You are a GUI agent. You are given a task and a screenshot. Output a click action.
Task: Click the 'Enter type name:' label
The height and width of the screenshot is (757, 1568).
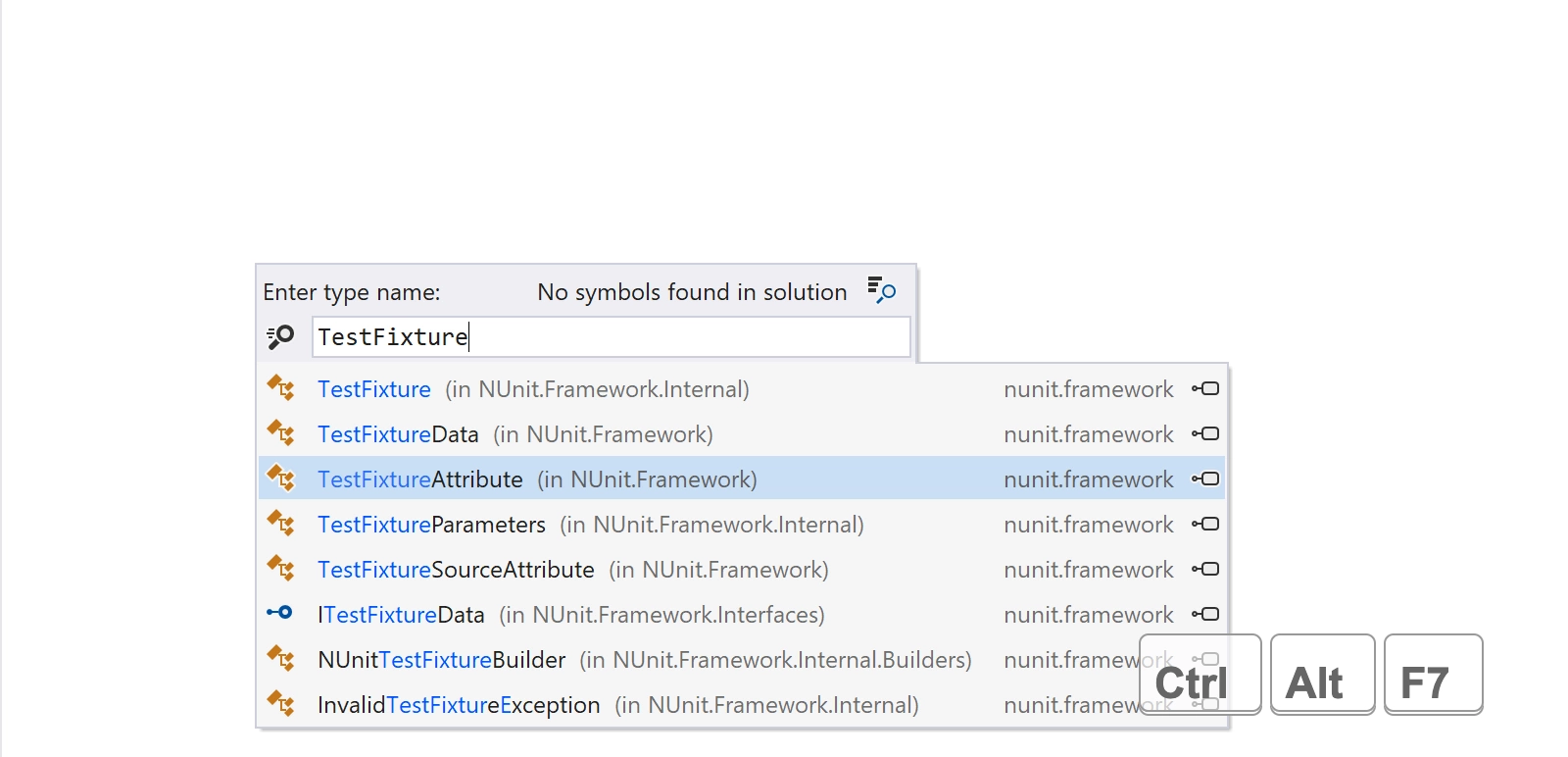click(352, 292)
